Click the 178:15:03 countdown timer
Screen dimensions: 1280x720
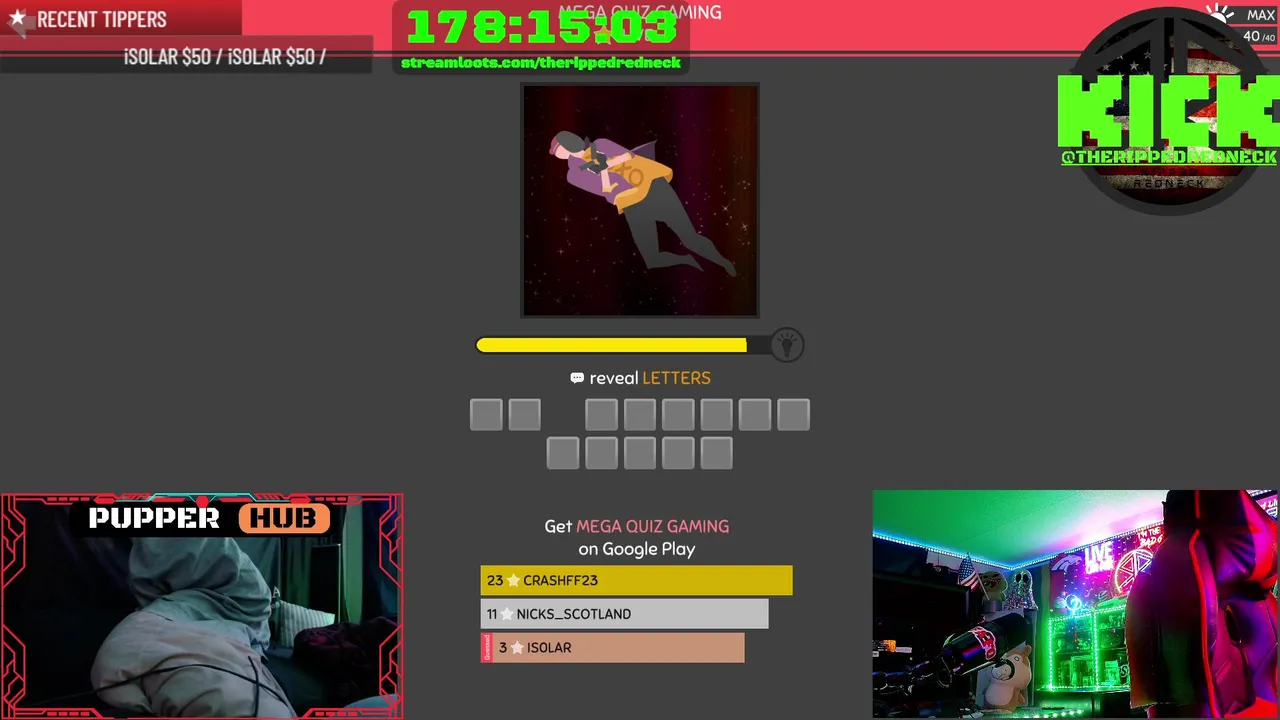click(x=542, y=28)
